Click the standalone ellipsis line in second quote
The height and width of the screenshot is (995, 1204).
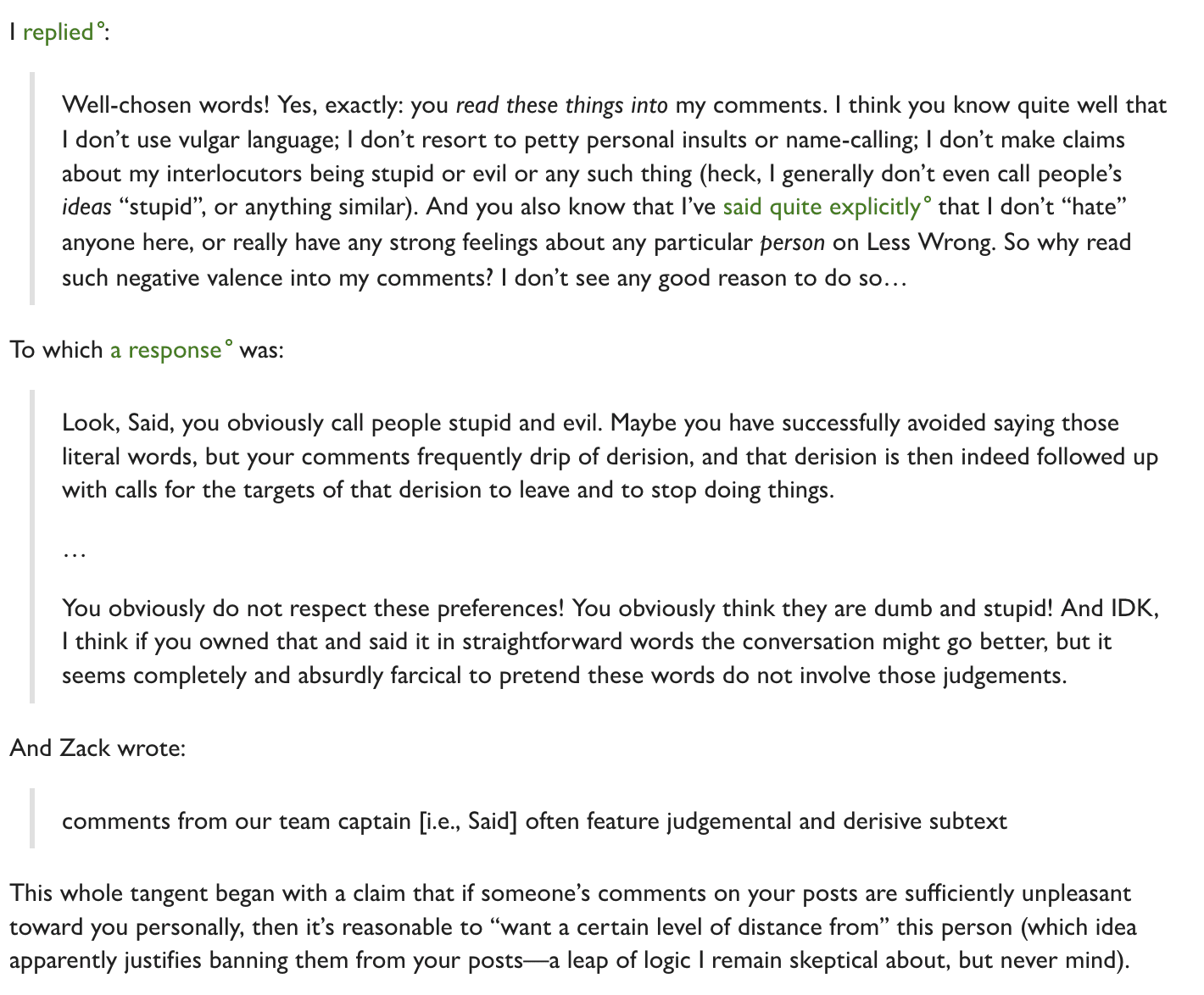74,553
